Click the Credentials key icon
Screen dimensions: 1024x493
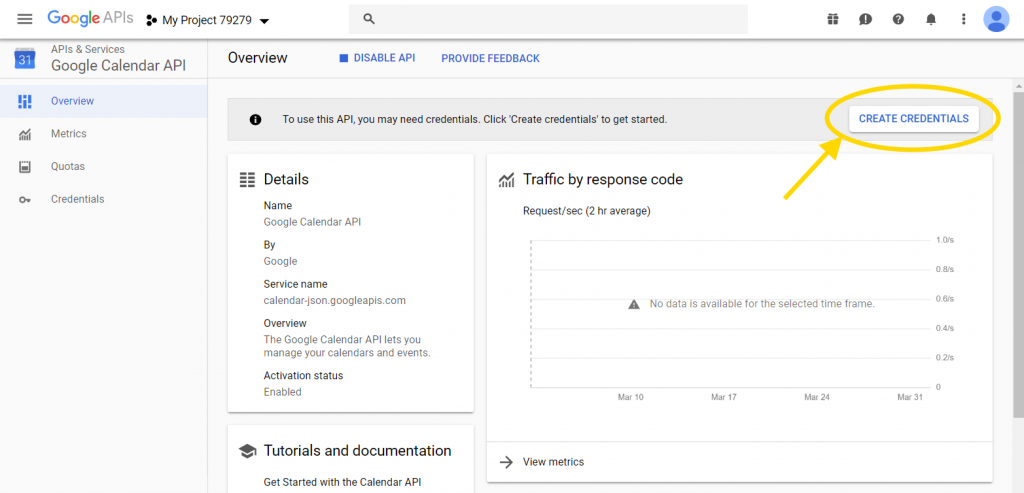coord(25,200)
